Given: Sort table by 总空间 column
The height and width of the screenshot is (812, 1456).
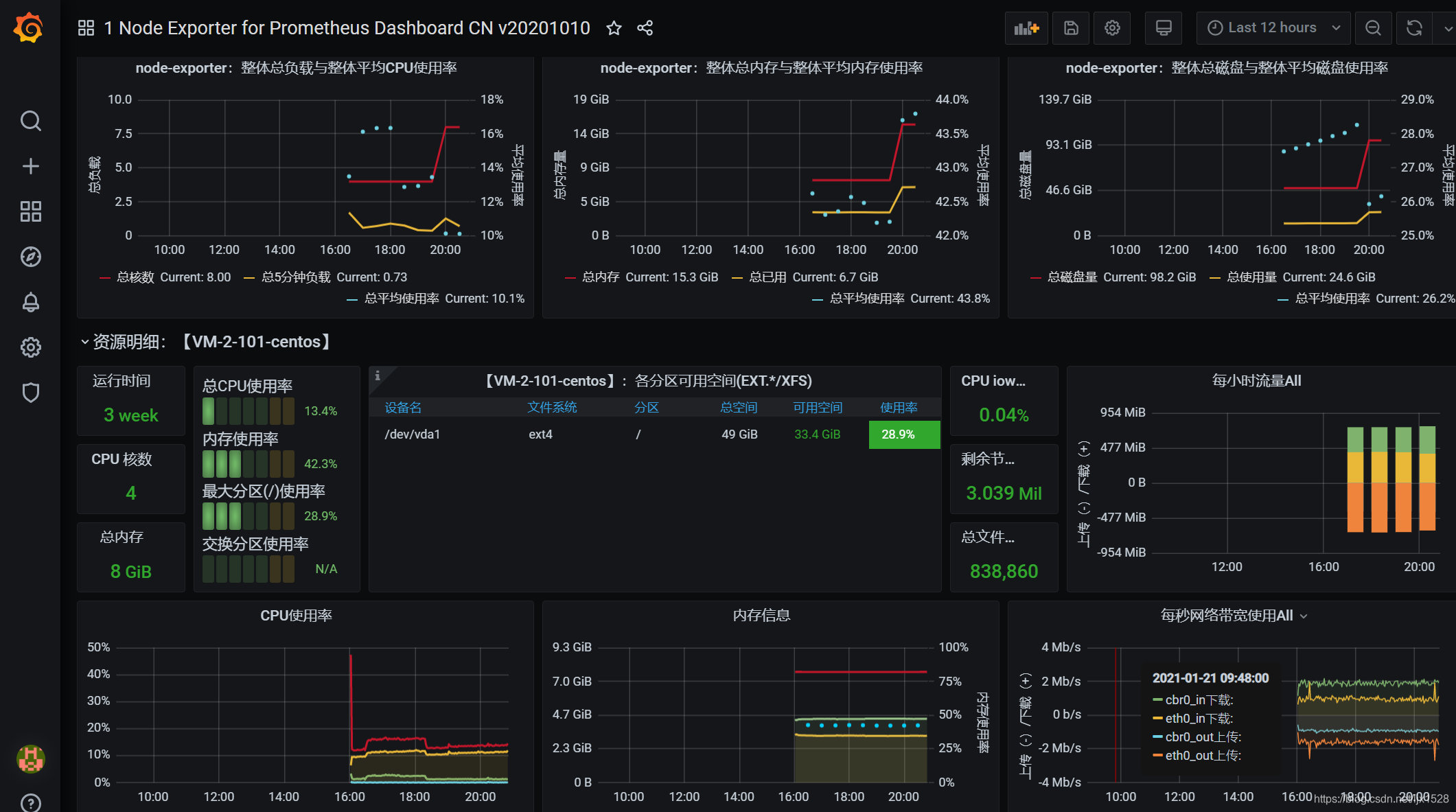Looking at the screenshot, I should pos(739,408).
